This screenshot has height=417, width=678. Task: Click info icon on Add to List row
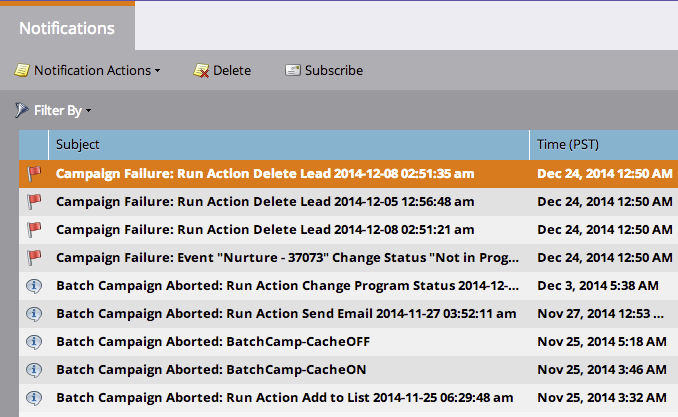(34, 397)
